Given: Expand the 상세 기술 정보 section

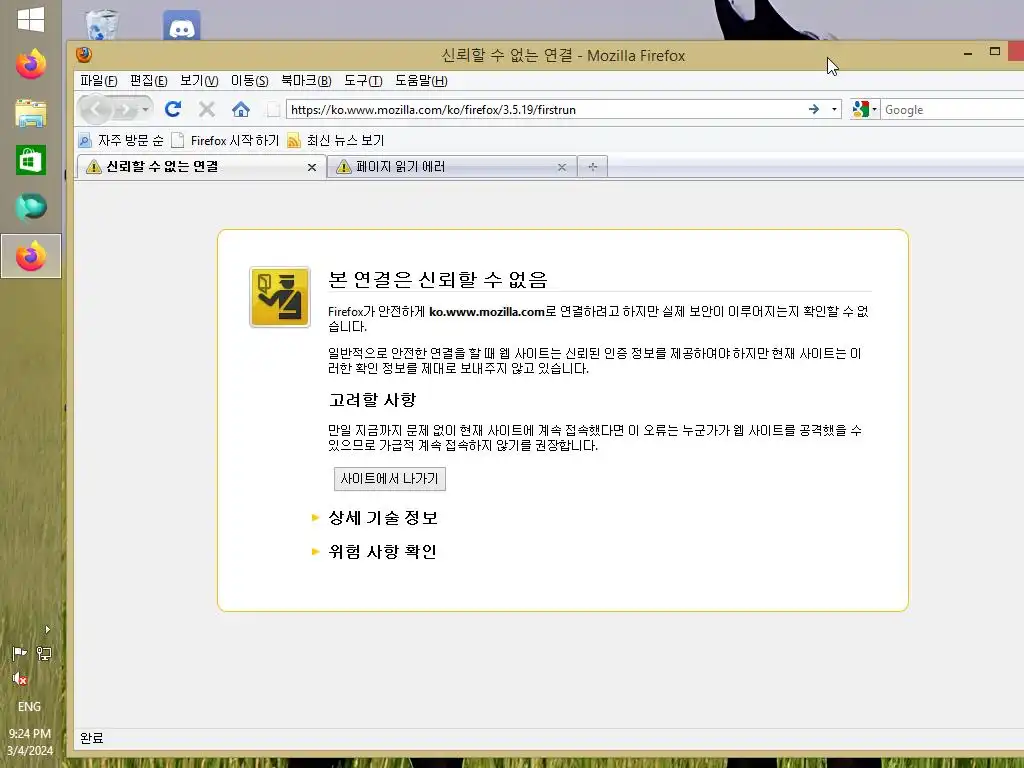Looking at the screenshot, I should pyautogui.click(x=376, y=518).
